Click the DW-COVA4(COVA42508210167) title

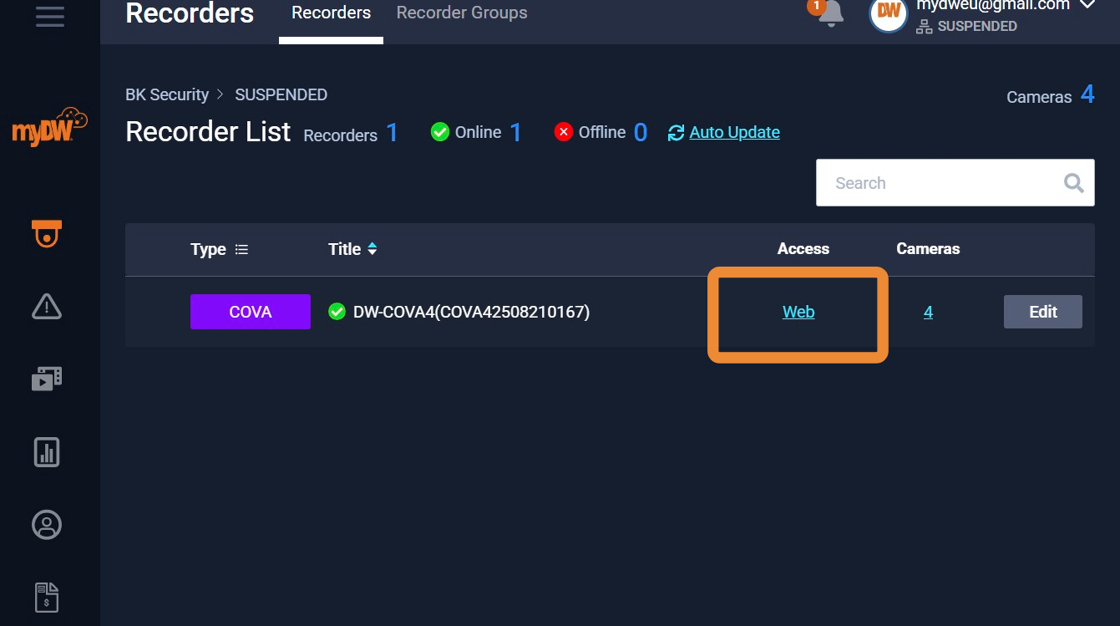tap(471, 312)
